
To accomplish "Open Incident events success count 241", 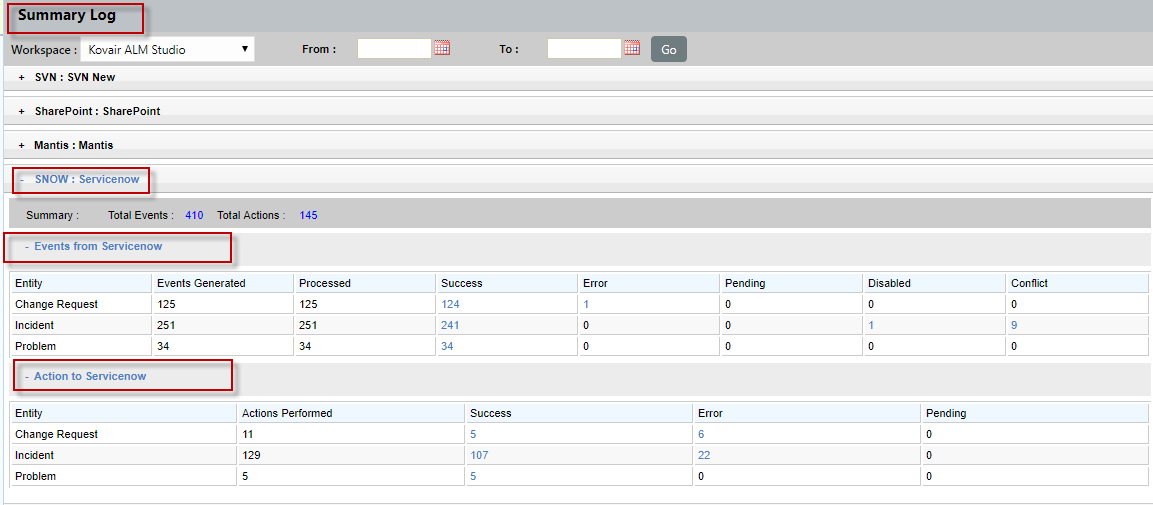I will click(x=449, y=325).
